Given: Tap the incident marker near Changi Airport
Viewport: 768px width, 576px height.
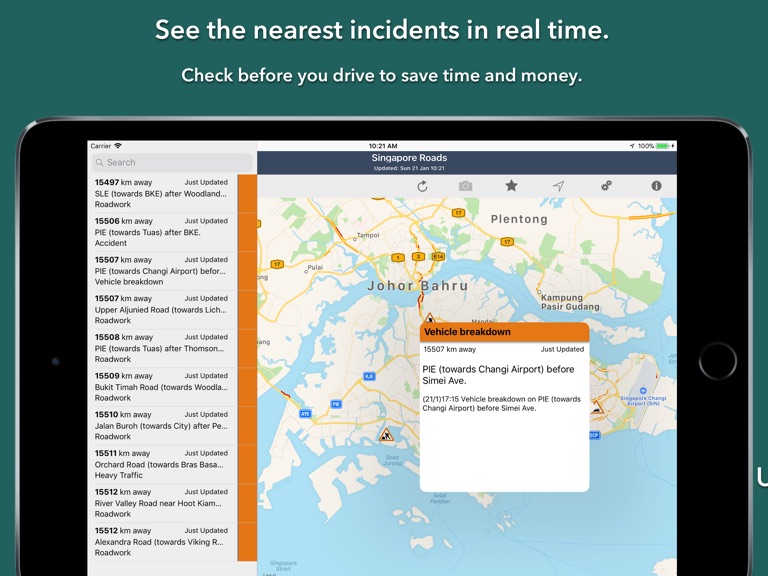Looking at the screenshot, I should [597, 408].
